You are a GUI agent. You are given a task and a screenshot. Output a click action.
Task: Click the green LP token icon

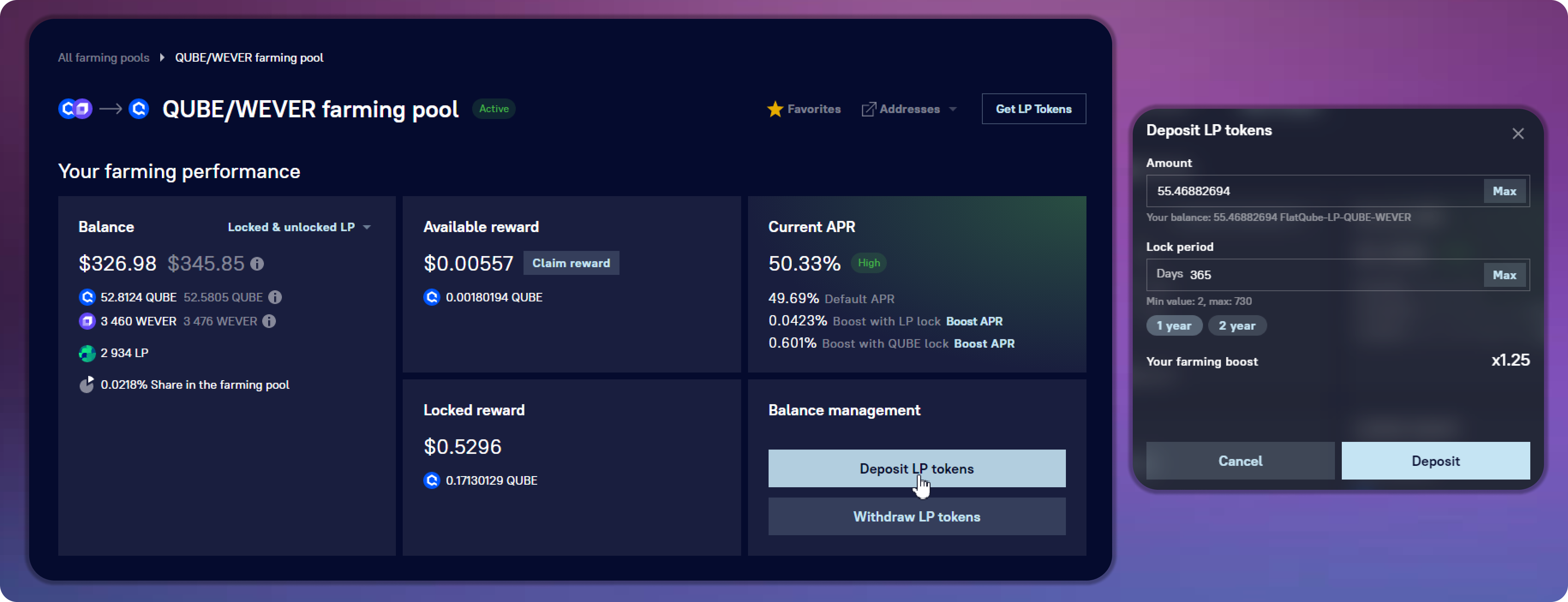coord(87,353)
